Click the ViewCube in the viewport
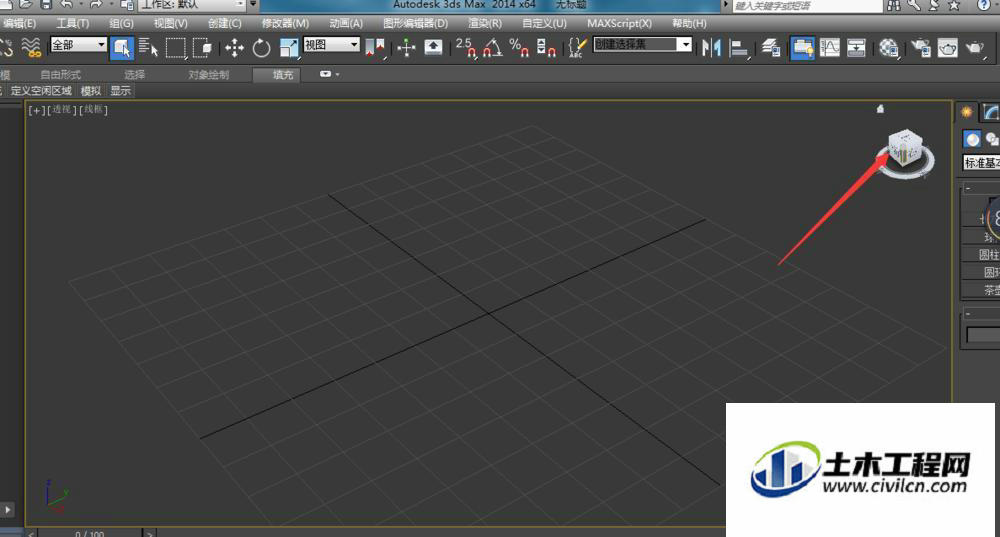This screenshot has width=1000, height=537. (x=906, y=148)
